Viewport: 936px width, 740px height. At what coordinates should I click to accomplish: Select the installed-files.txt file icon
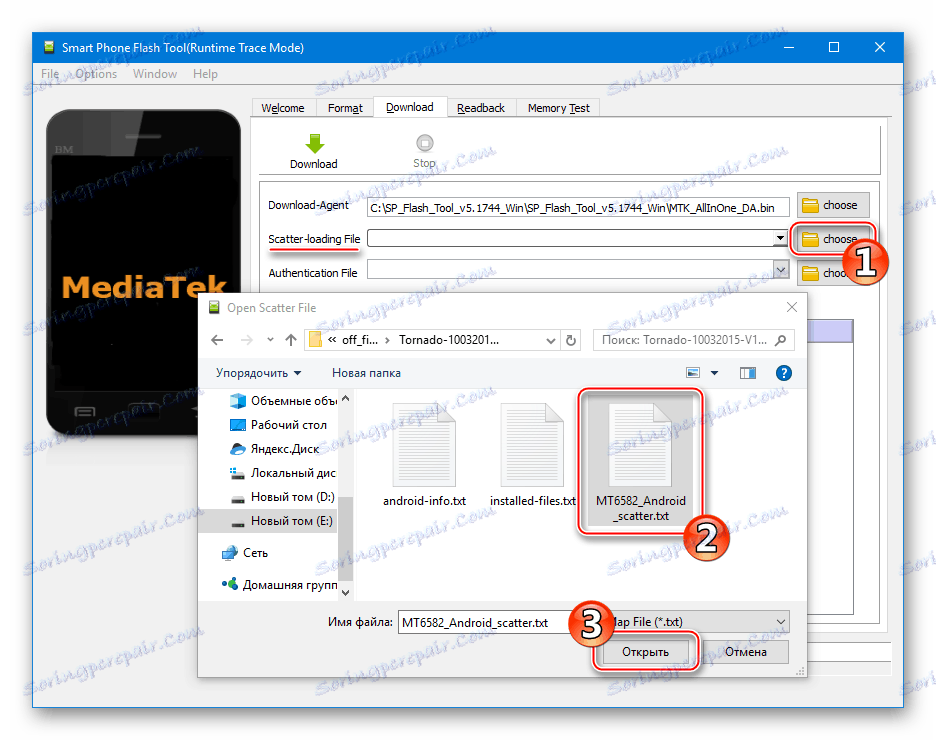(532, 445)
